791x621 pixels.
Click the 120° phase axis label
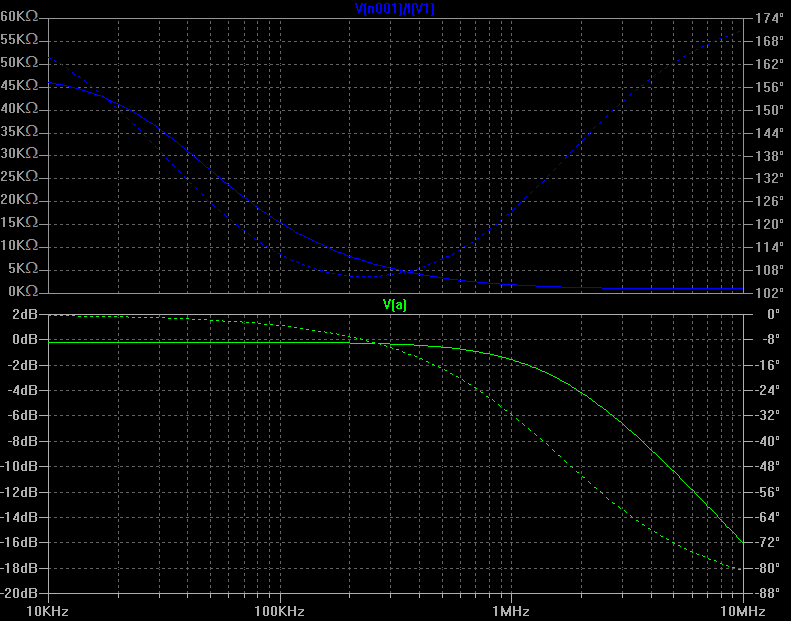[769, 224]
